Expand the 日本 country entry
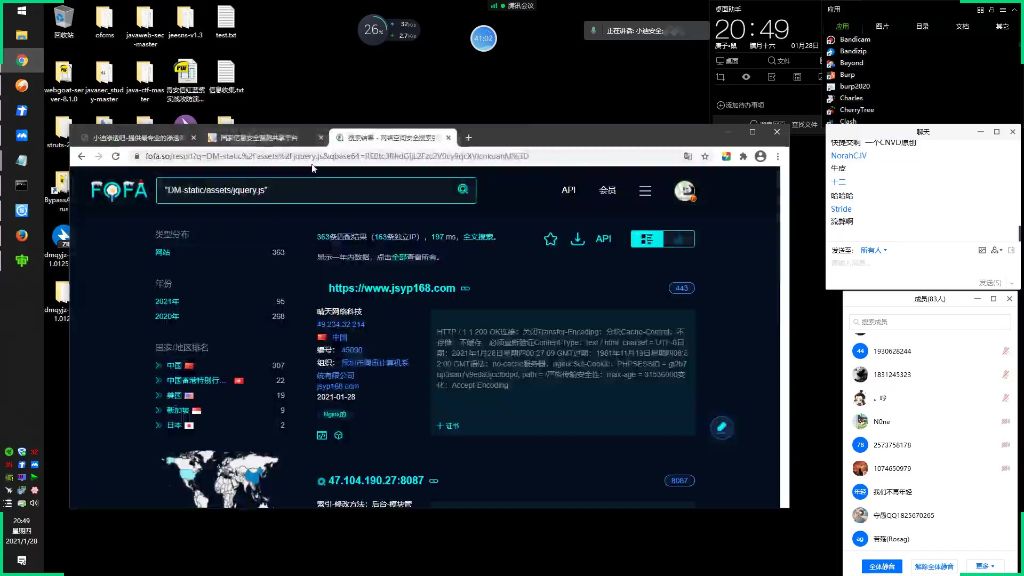The image size is (1024, 576). pyautogui.click(x=159, y=425)
